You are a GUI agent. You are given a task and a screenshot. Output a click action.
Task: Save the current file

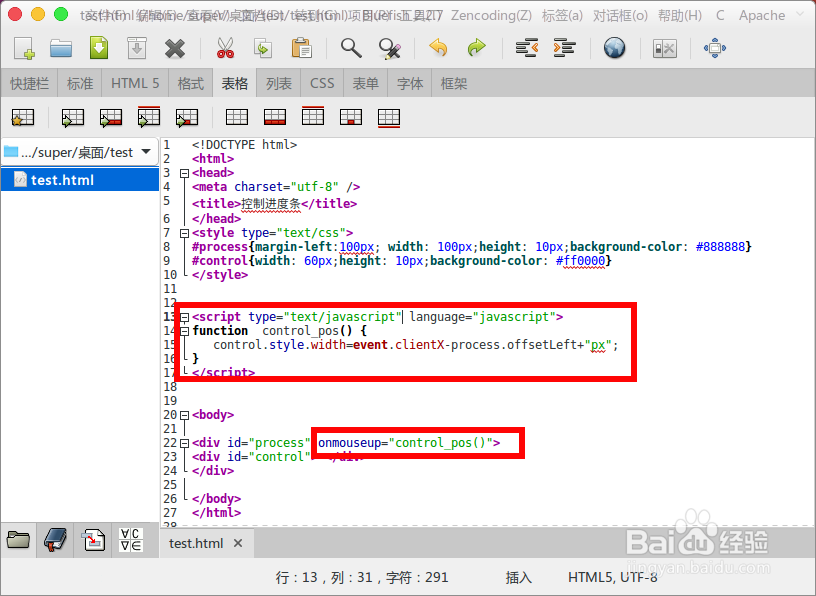[99, 48]
